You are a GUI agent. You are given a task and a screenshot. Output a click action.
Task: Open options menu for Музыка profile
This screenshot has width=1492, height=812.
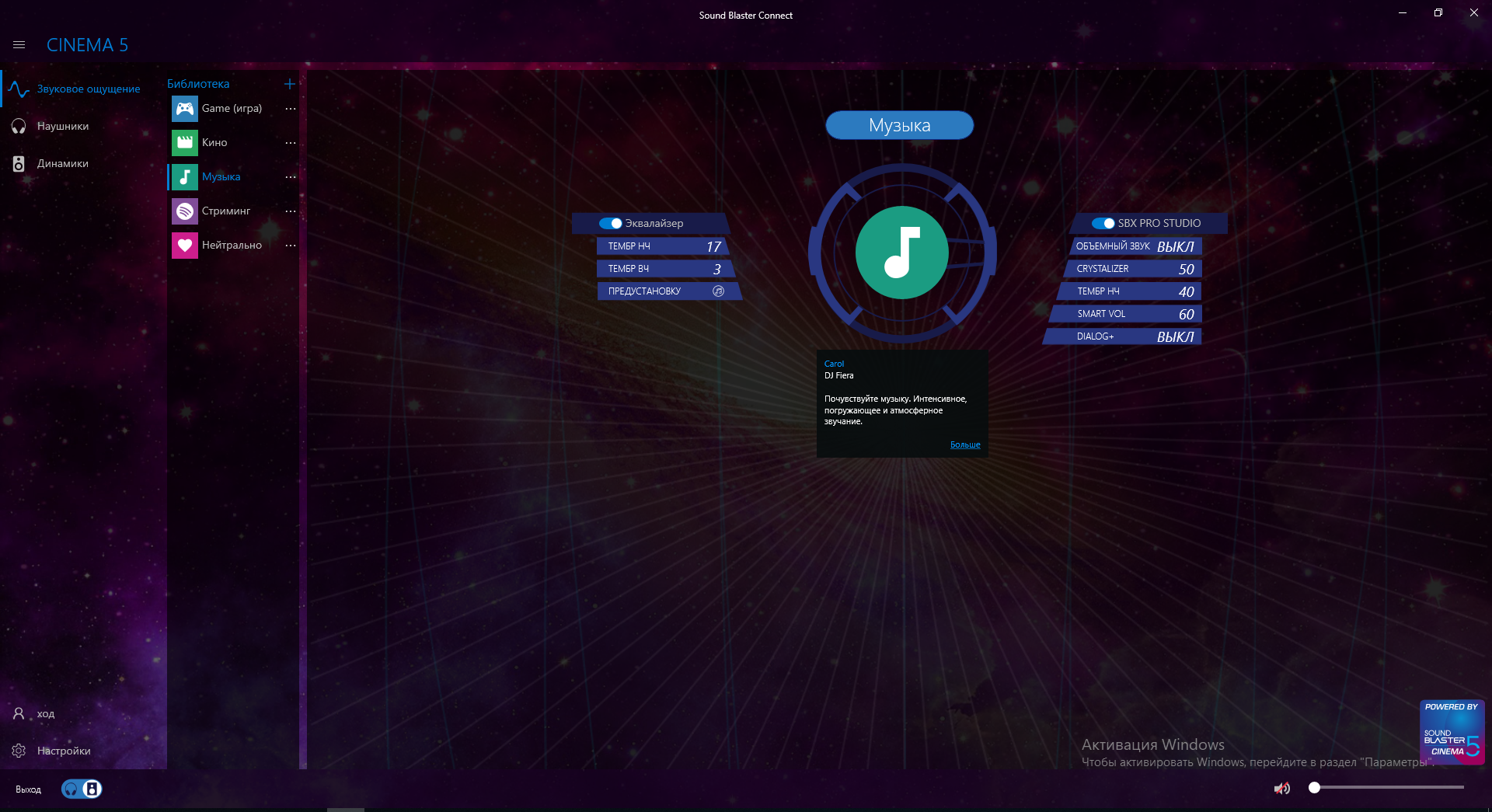pos(291,177)
